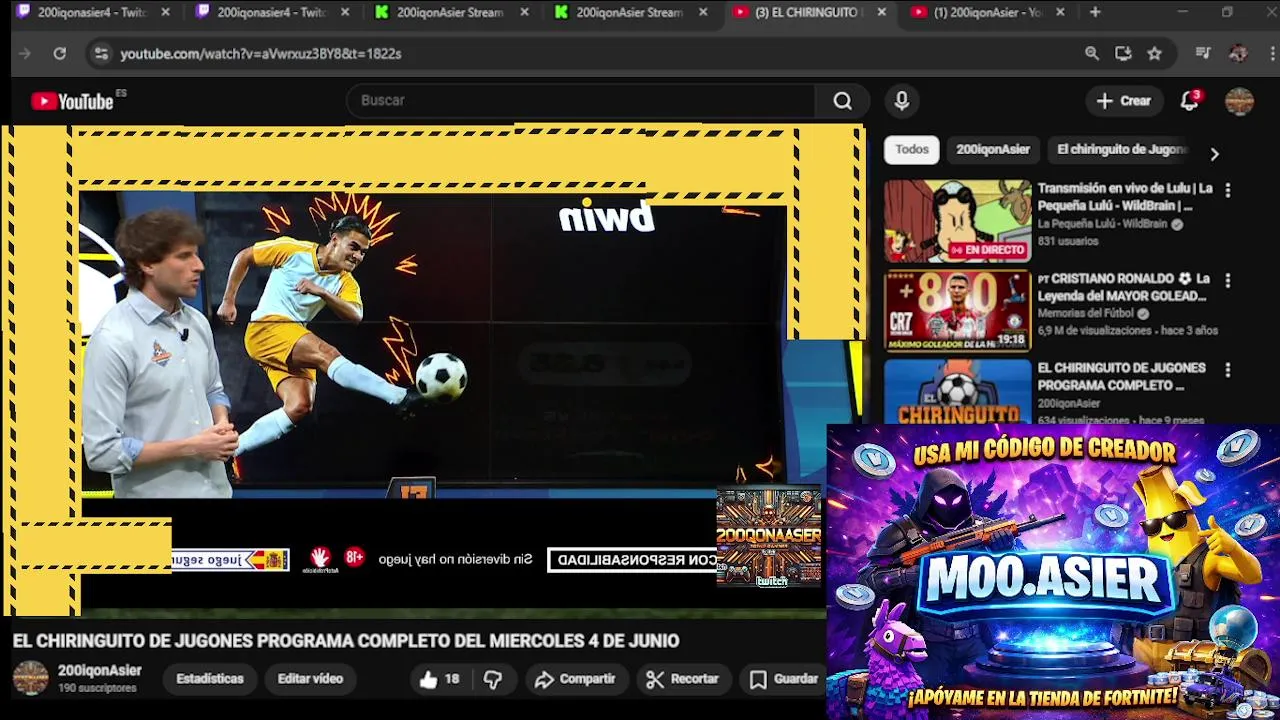Open options menu for Cristiano Ronaldo video

click(1227, 281)
